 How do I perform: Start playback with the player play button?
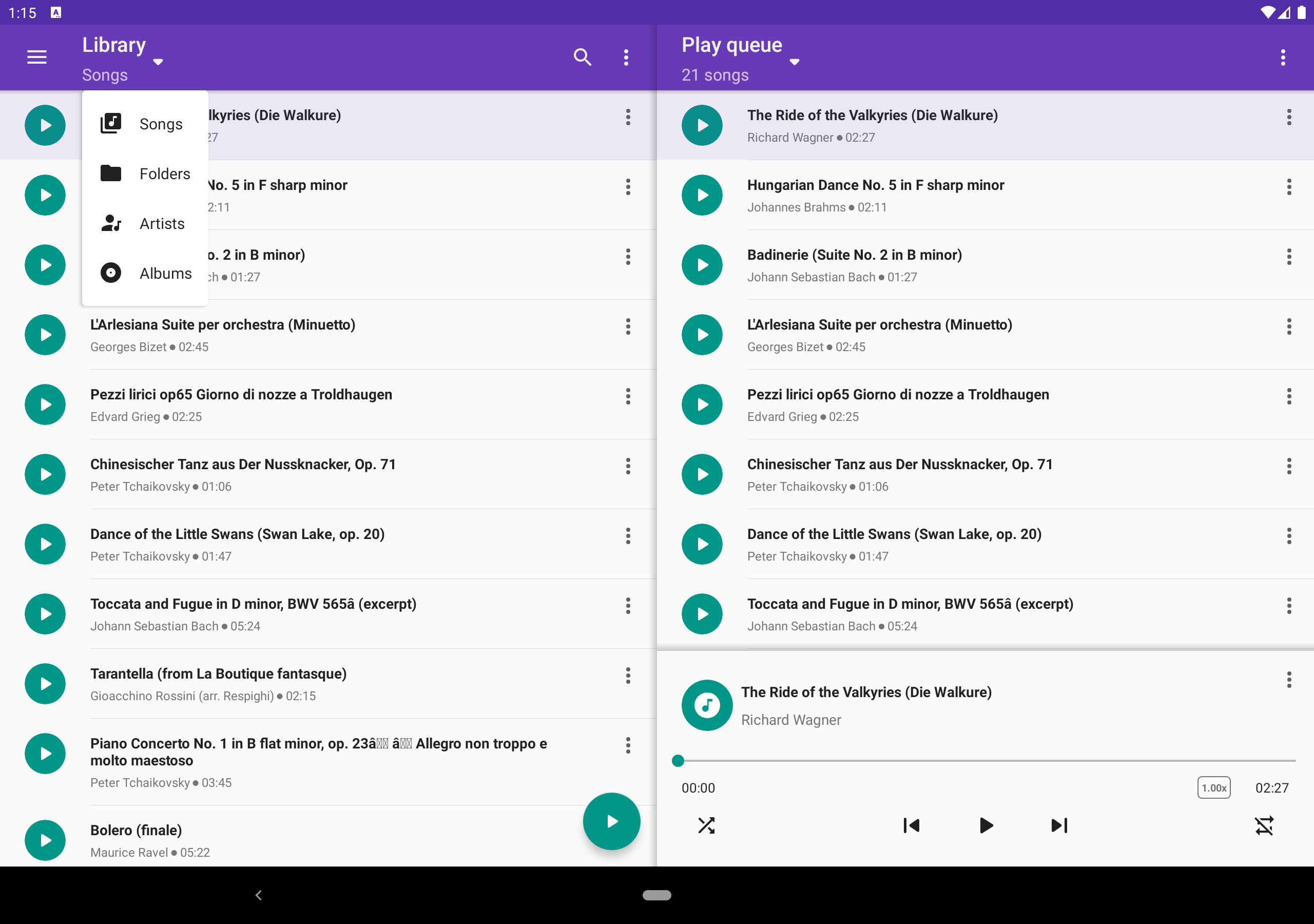986,825
